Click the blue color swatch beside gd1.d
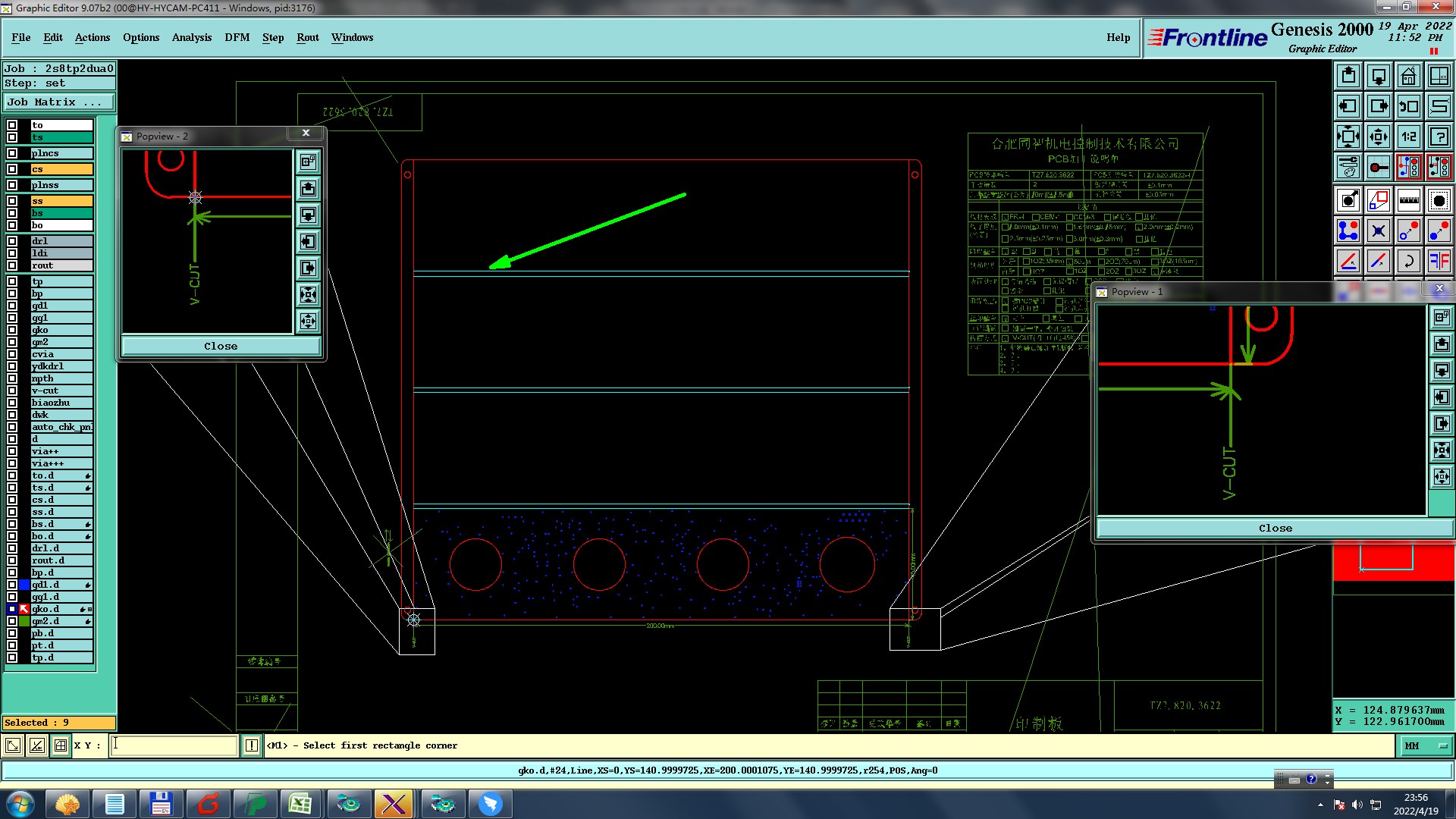Viewport: 1456px width, 819px height. pyautogui.click(x=24, y=585)
